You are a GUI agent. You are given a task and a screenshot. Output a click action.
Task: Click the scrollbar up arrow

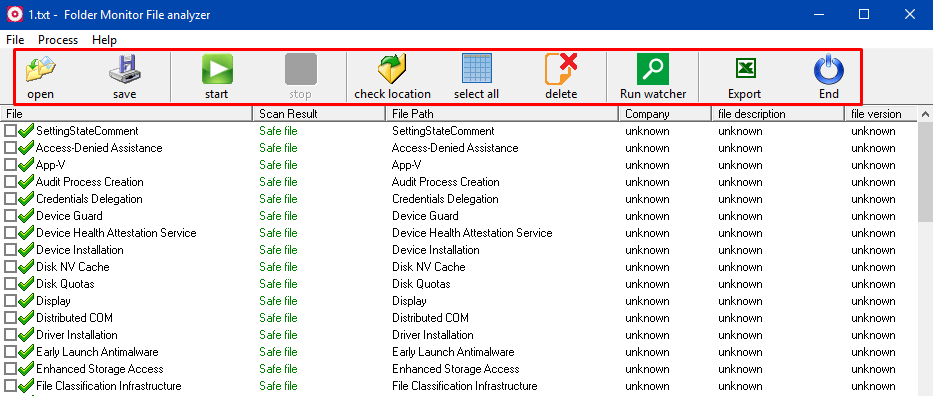coord(926,114)
